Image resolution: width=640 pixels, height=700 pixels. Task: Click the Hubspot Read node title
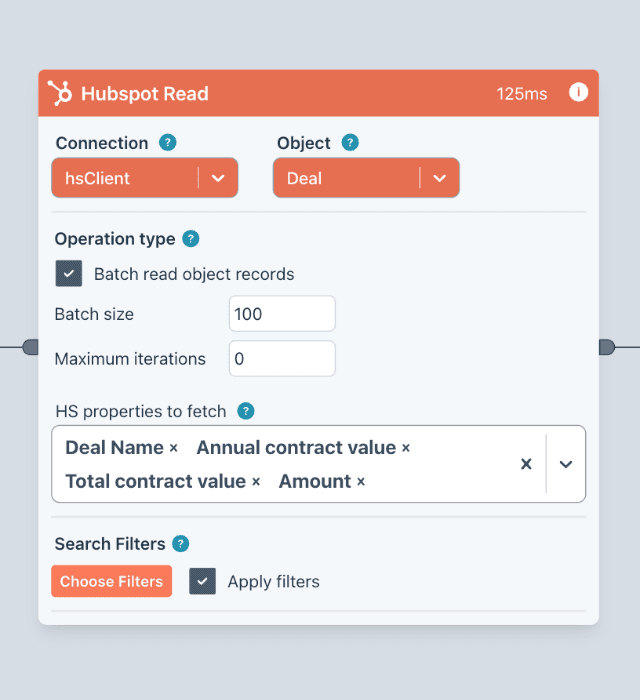(145, 94)
